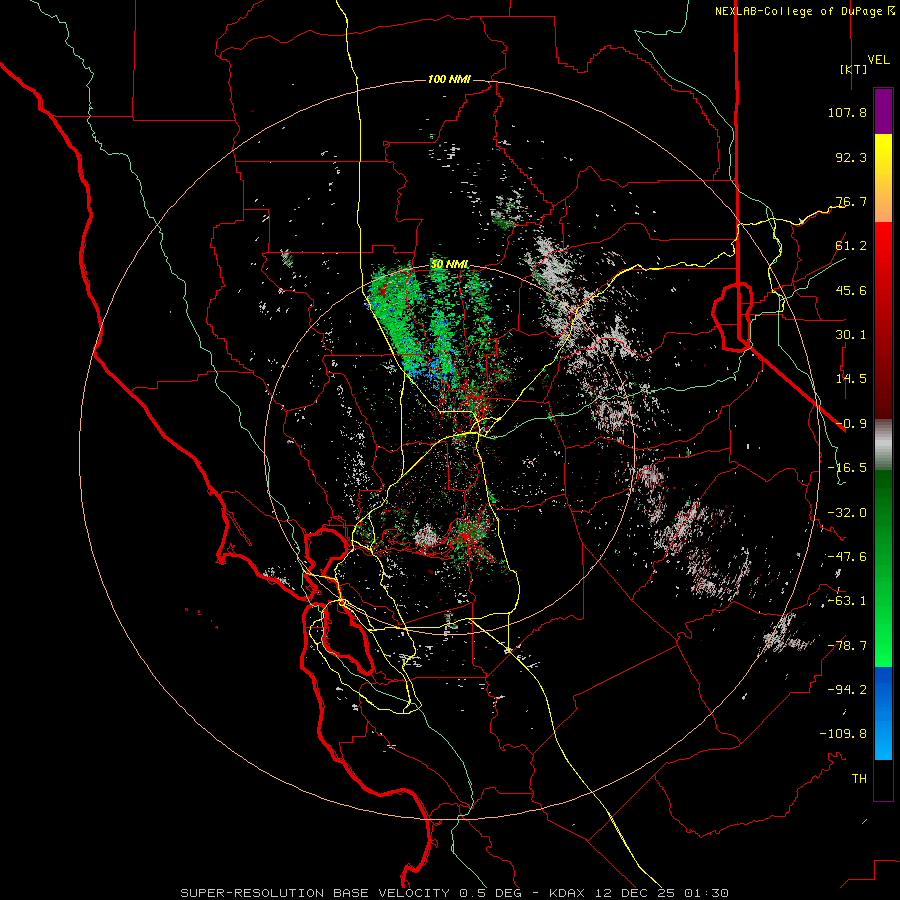Click the TH label on the legend
900x900 pixels.
pyautogui.click(x=859, y=779)
